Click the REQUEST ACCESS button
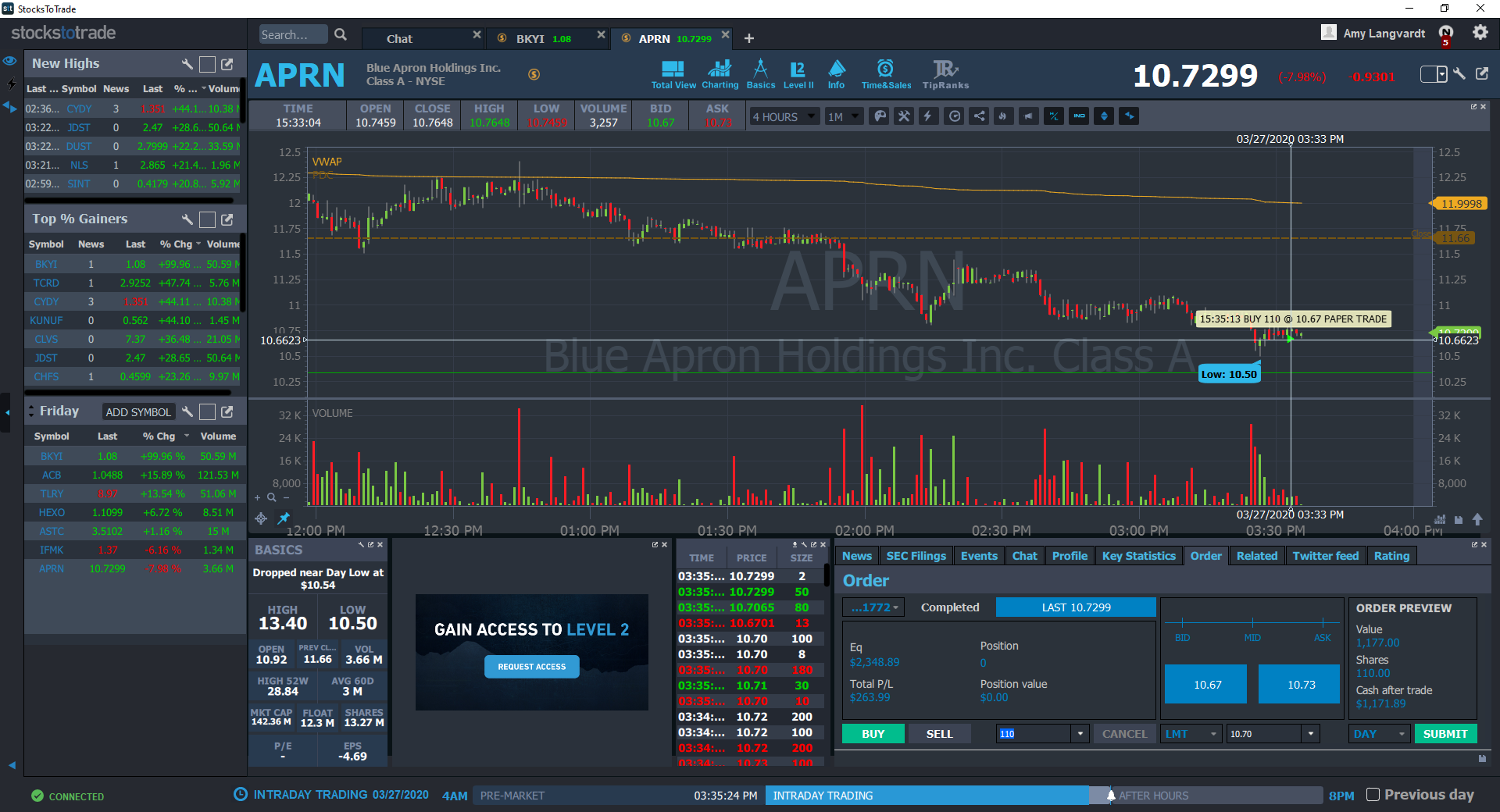 point(531,667)
